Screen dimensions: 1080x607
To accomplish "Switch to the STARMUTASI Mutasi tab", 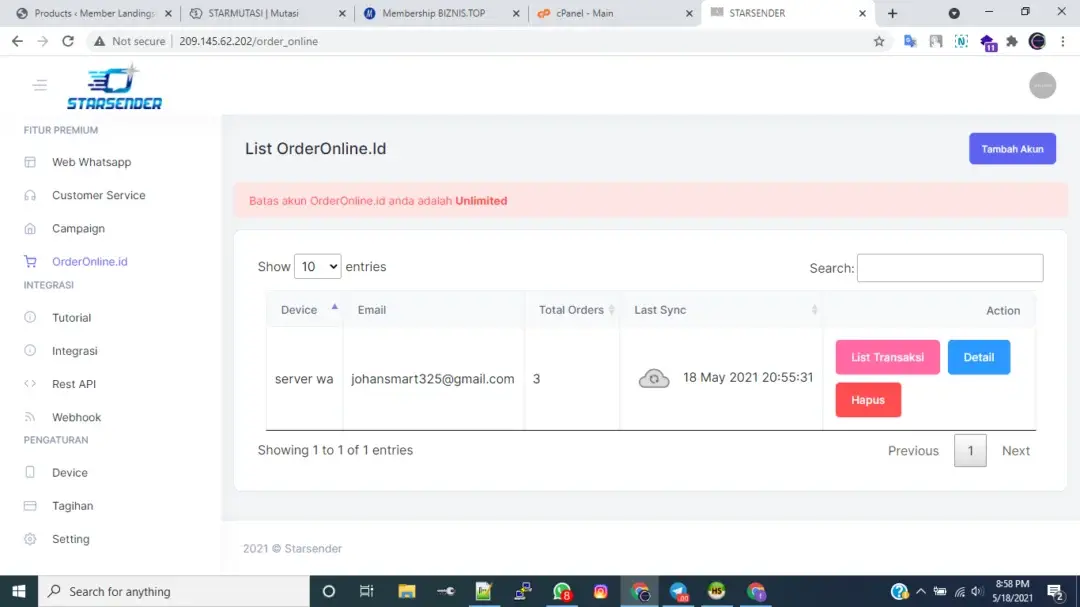I will click(265, 13).
